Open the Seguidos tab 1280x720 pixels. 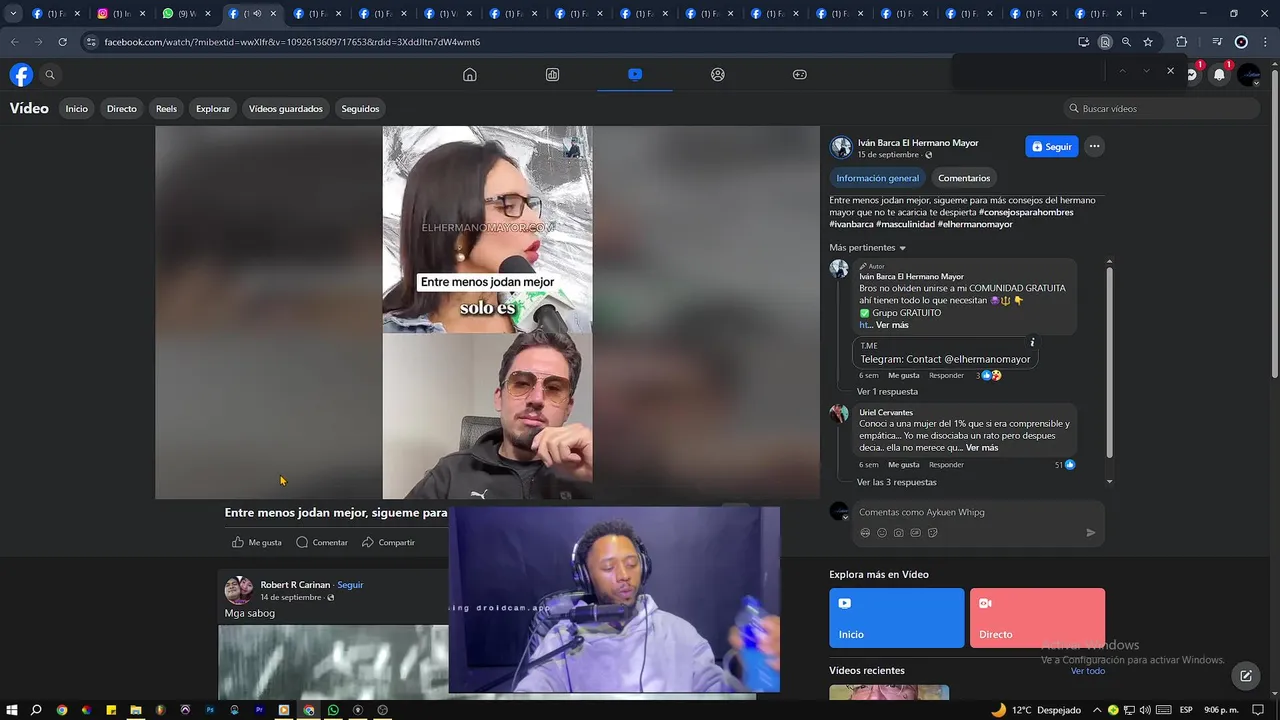click(x=360, y=109)
